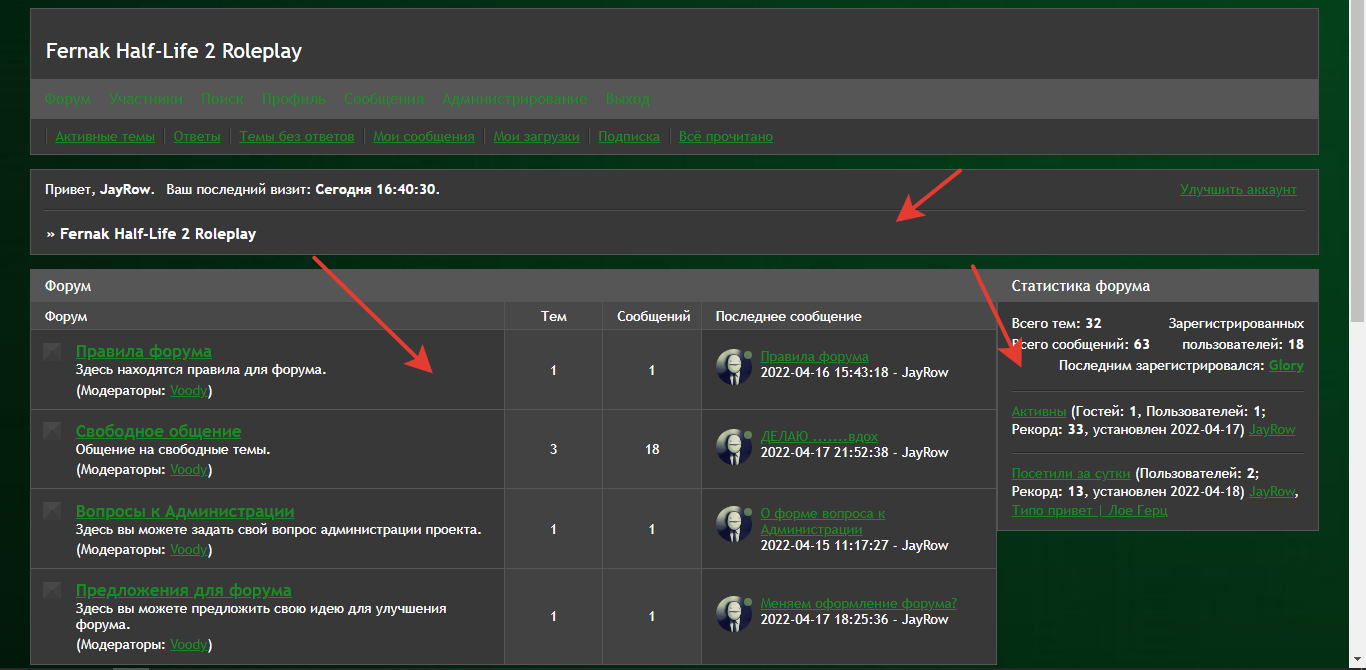Open newest member Glory's profile
1366x670 pixels.
(x=1286, y=365)
